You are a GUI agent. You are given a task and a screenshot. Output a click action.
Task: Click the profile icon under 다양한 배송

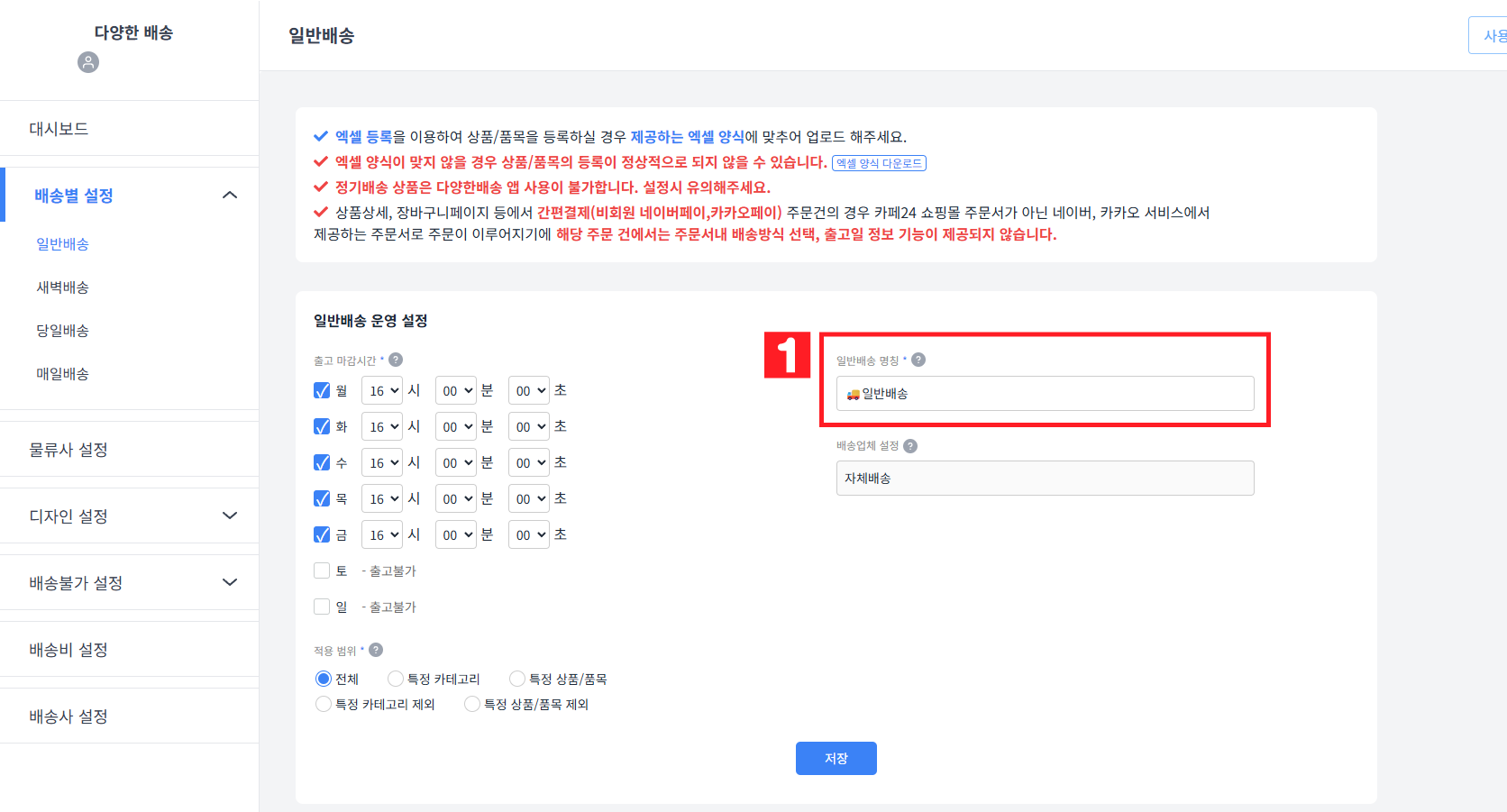point(87,62)
